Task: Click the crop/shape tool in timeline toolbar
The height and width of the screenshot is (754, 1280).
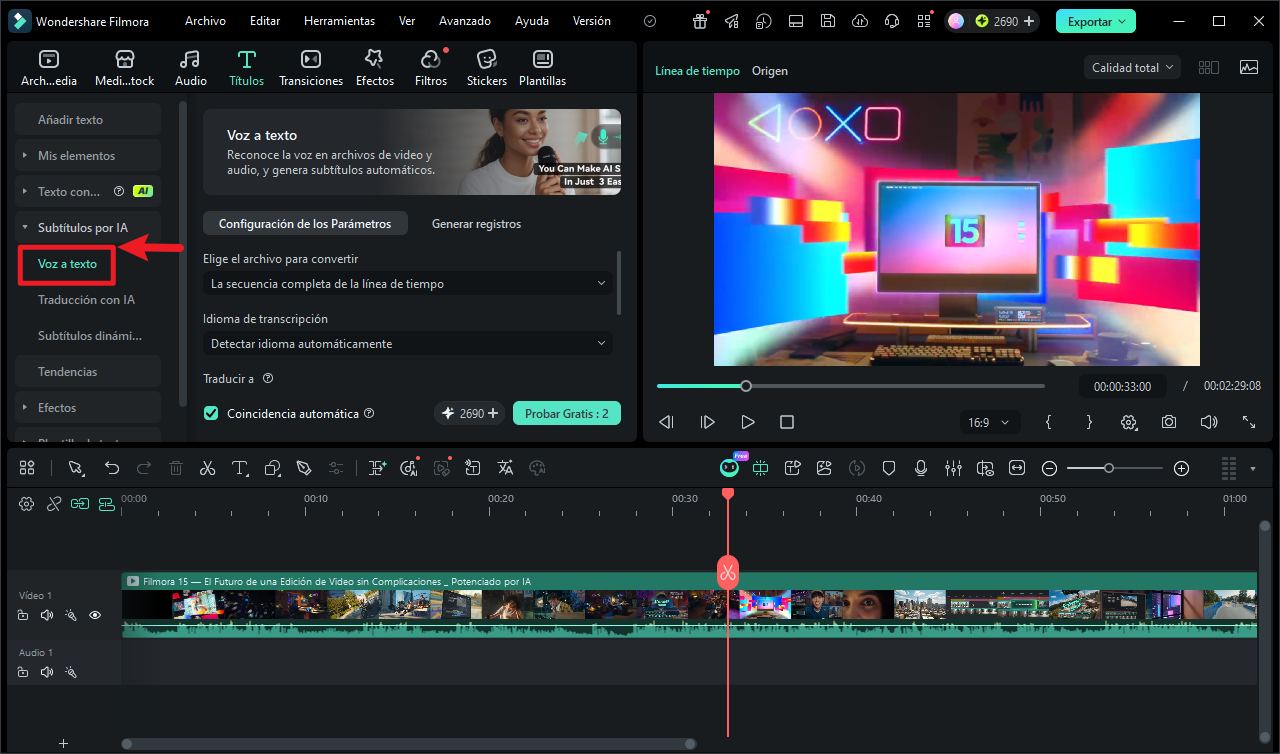Action: [272, 468]
